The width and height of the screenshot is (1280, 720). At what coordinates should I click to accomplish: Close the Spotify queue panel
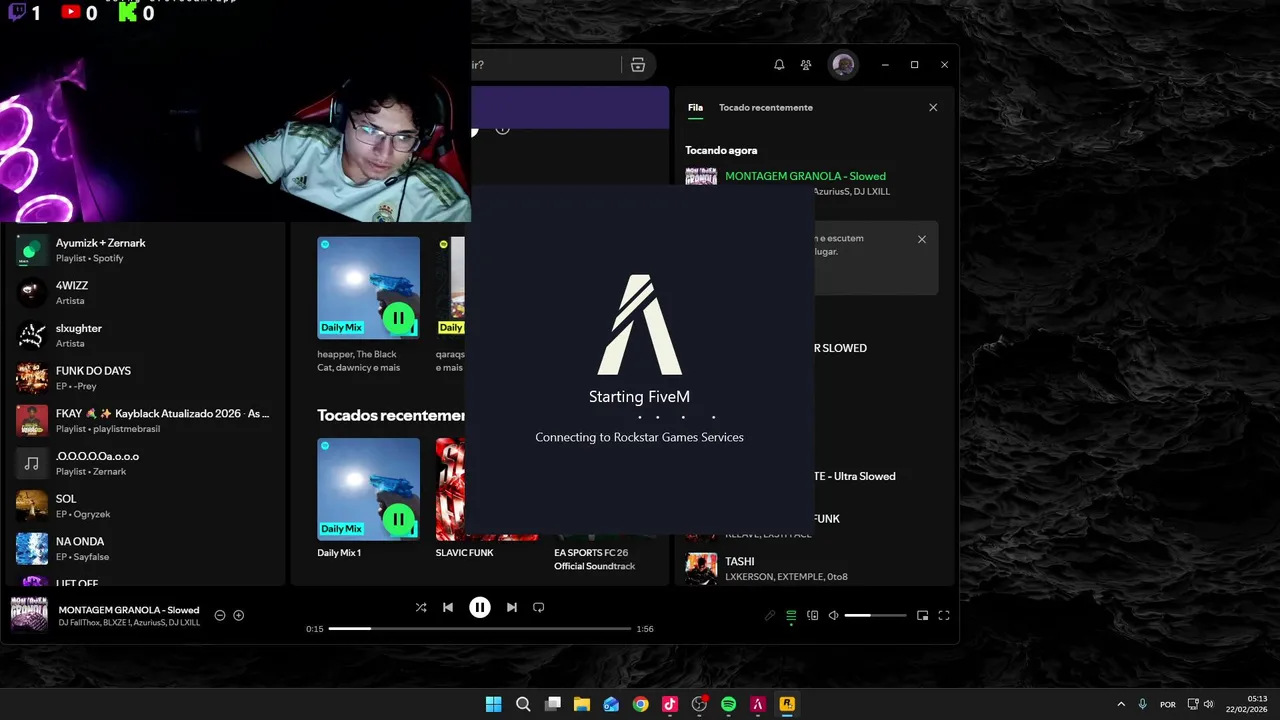click(x=933, y=107)
